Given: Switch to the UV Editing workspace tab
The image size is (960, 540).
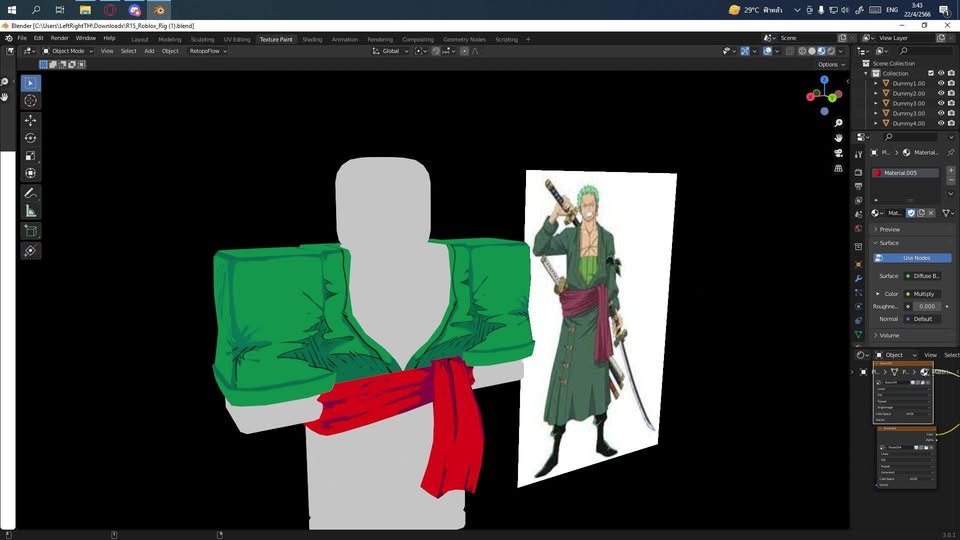Looking at the screenshot, I should coord(237,39).
